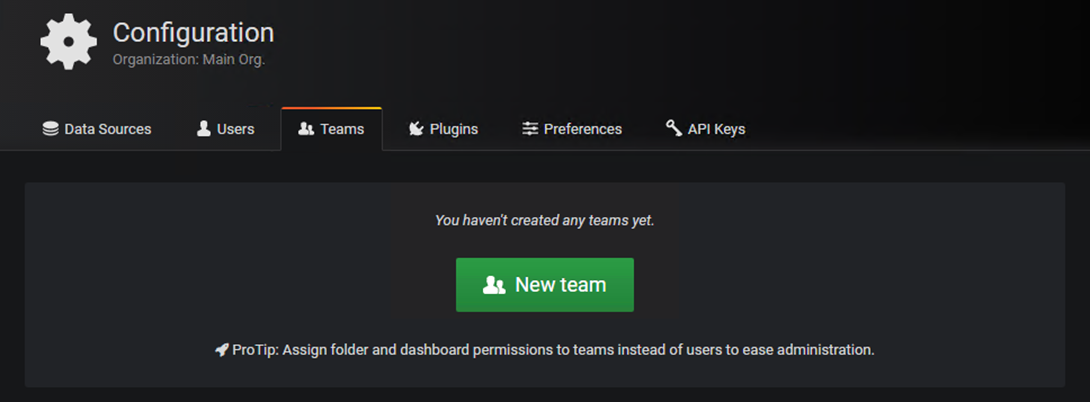
Task: Click the key icon beside API Keys
Action: pyautogui.click(x=674, y=129)
